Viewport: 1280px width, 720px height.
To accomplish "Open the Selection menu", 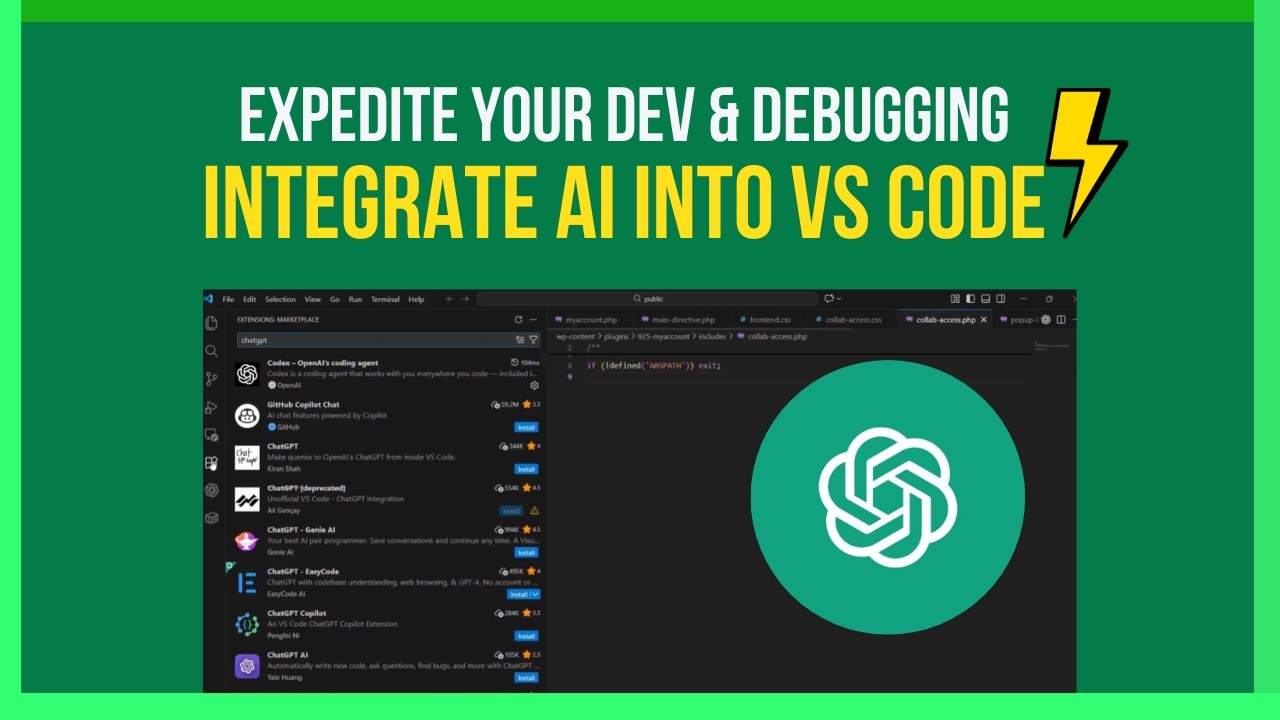I will (x=280, y=299).
